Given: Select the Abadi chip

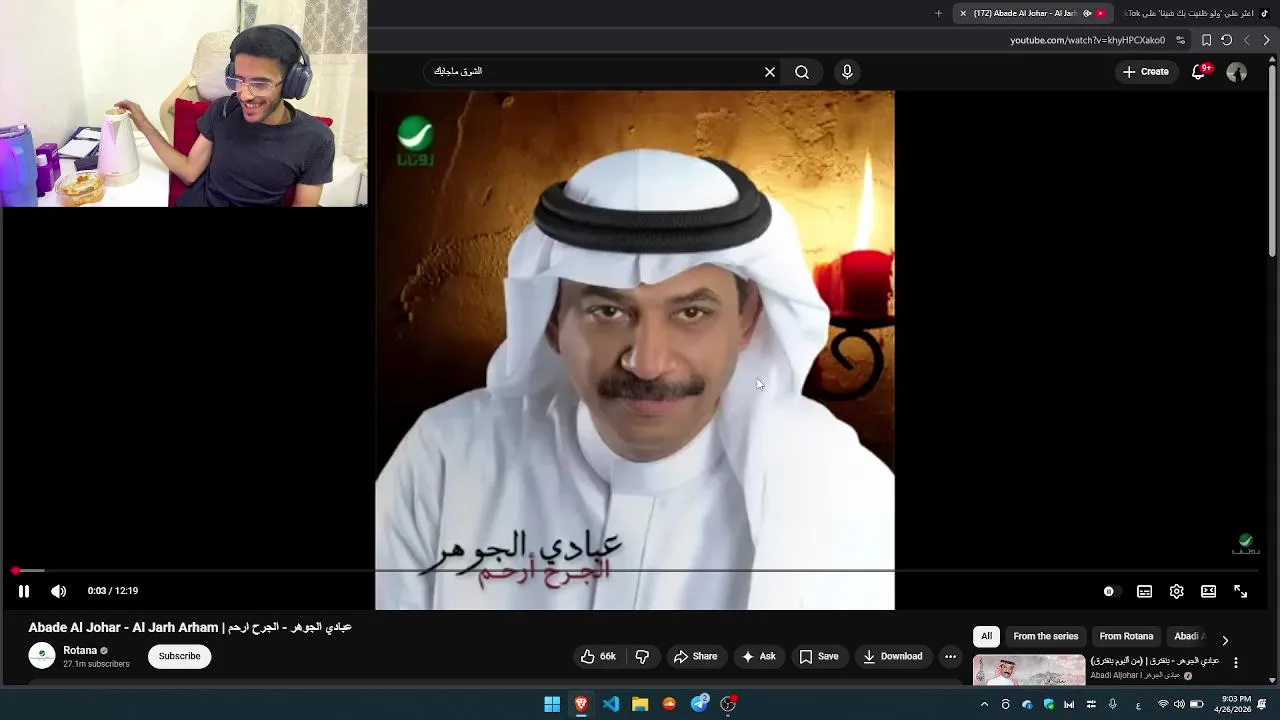Looking at the screenshot, I should click(1187, 636).
